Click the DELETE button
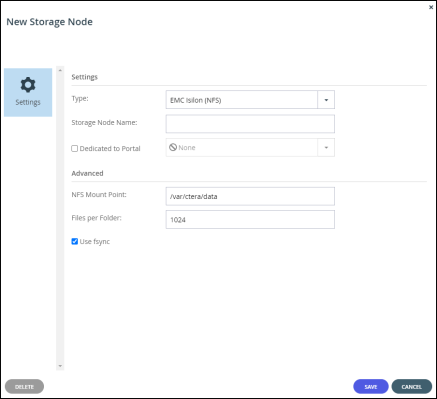 pyautogui.click(x=24, y=387)
